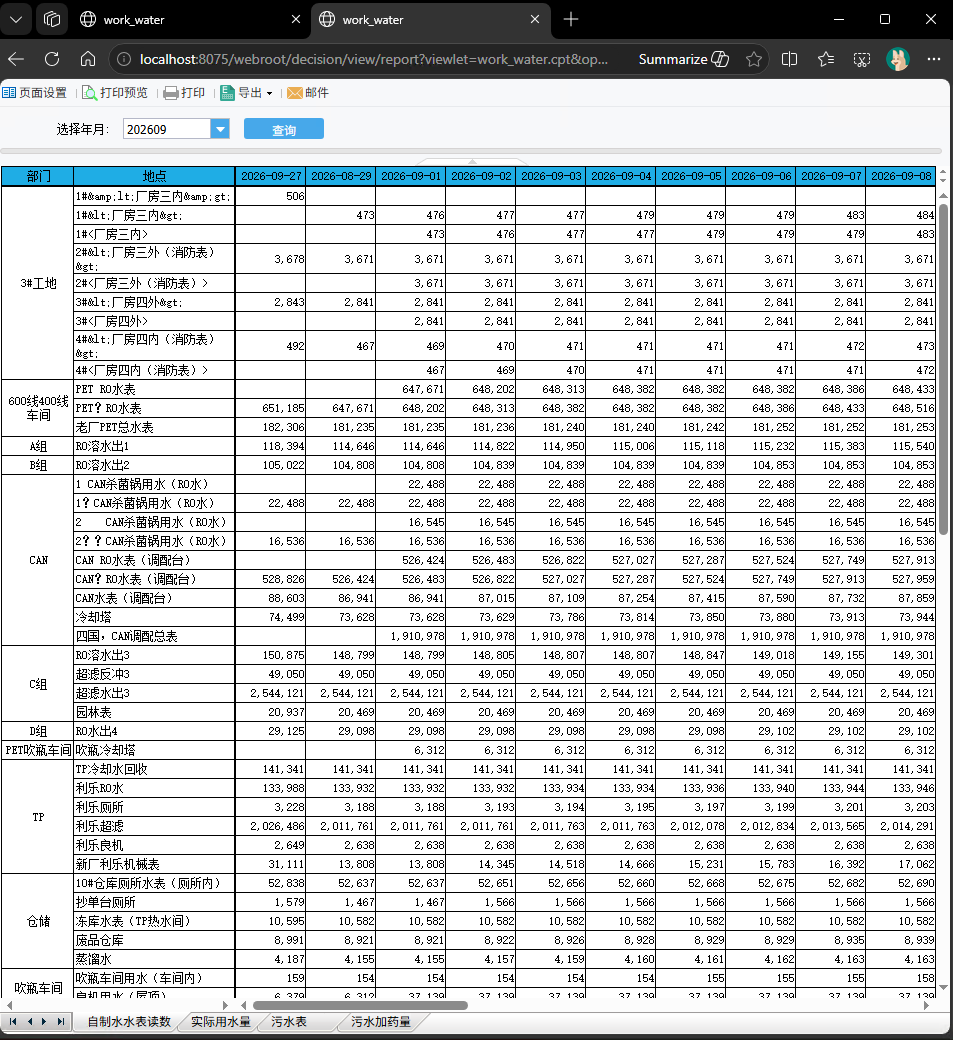Select the 蒸馏水 row label
The height and width of the screenshot is (1040, 953).
155,959
